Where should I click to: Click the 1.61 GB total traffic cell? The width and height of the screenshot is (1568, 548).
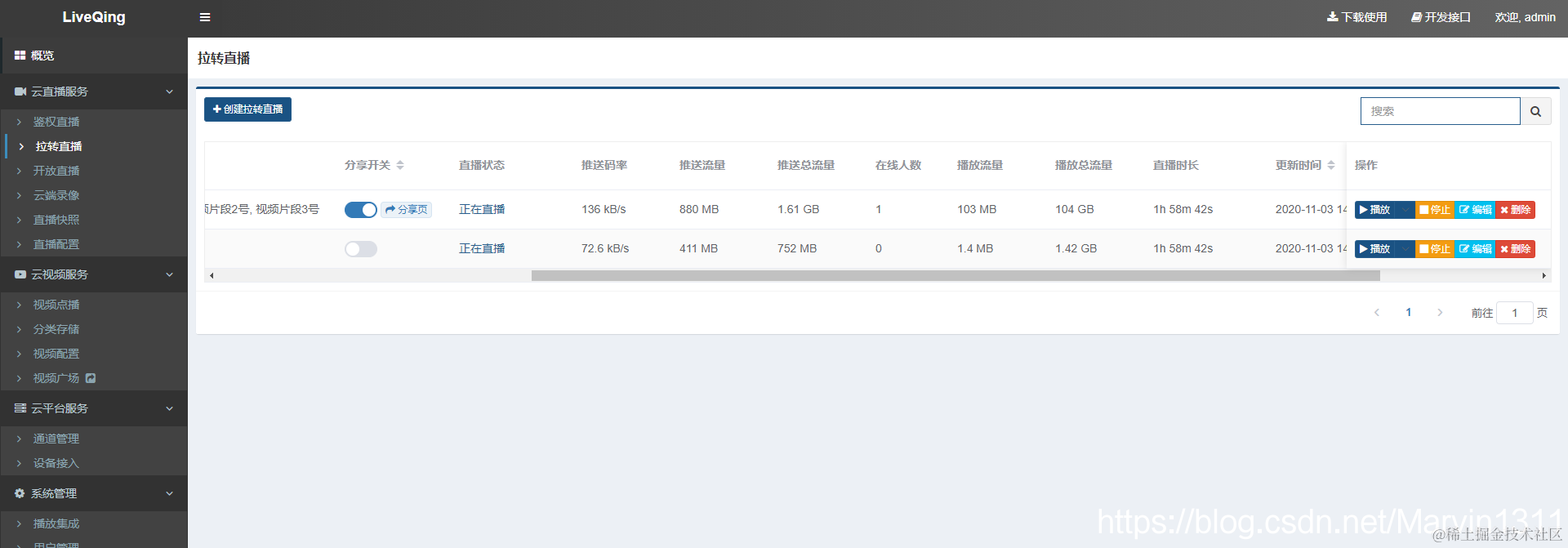(798, 210)
